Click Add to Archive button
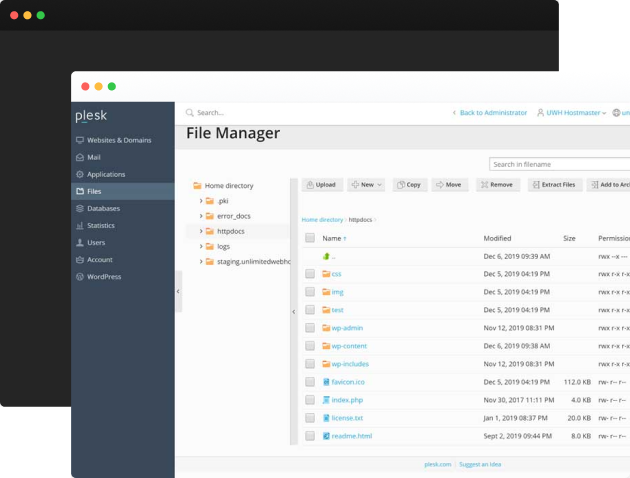Viewport: 630px width, 478px height. point(608,185)
